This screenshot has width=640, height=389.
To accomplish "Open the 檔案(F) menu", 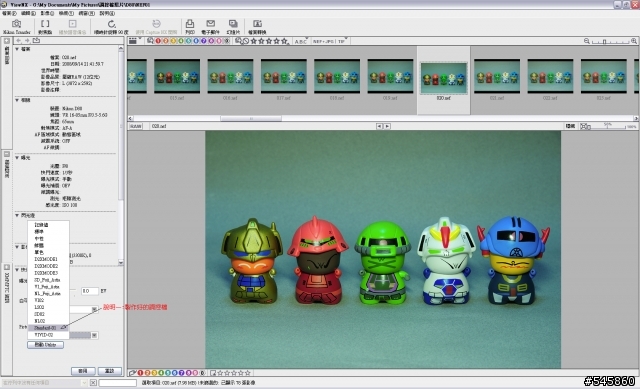I will click(x=9, y=13).
